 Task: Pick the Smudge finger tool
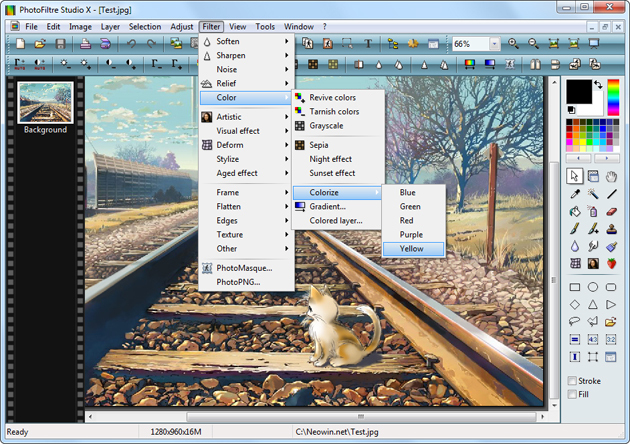click(x=593, y=246)
